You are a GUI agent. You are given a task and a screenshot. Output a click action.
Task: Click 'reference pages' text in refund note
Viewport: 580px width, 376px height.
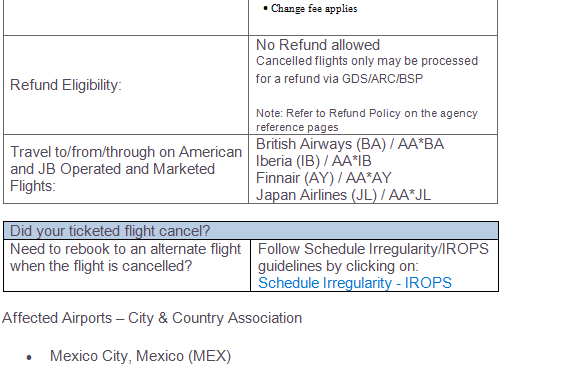(297, 127)
